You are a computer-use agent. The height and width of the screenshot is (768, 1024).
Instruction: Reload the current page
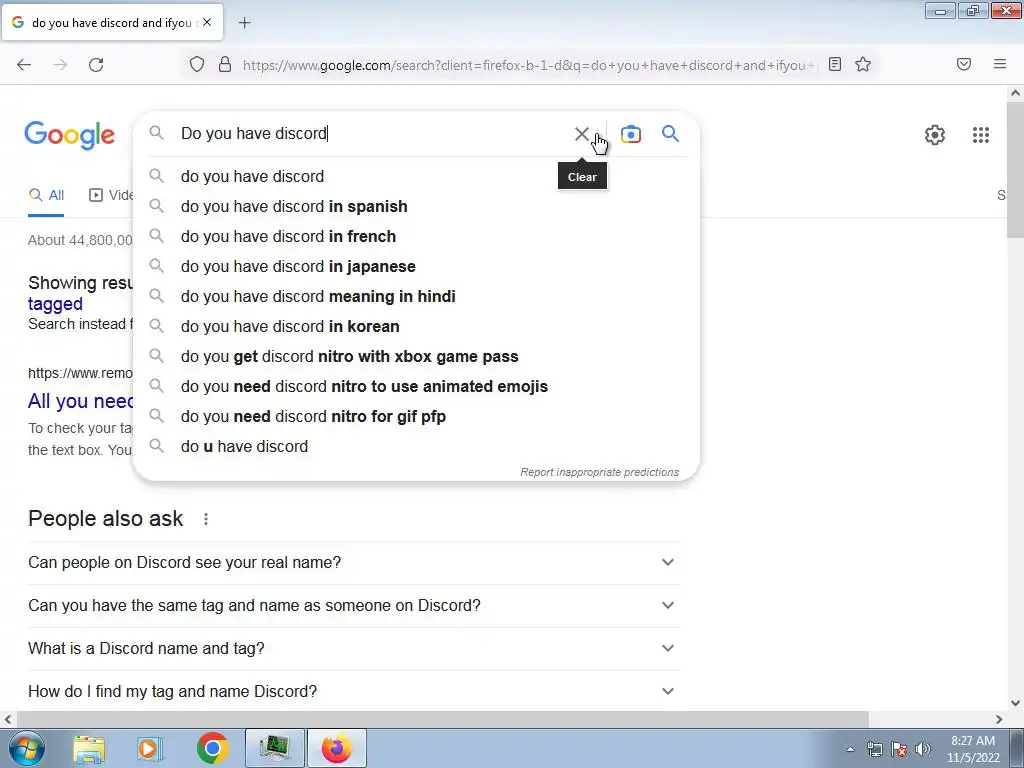(x=96, y=65)
